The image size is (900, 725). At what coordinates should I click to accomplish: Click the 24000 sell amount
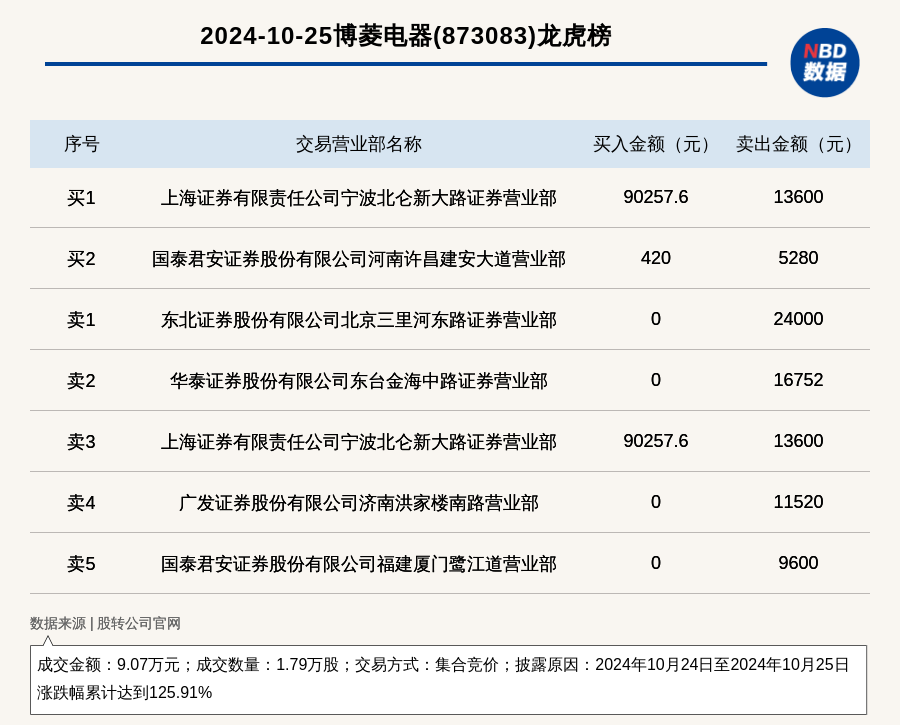click(798, 319)
